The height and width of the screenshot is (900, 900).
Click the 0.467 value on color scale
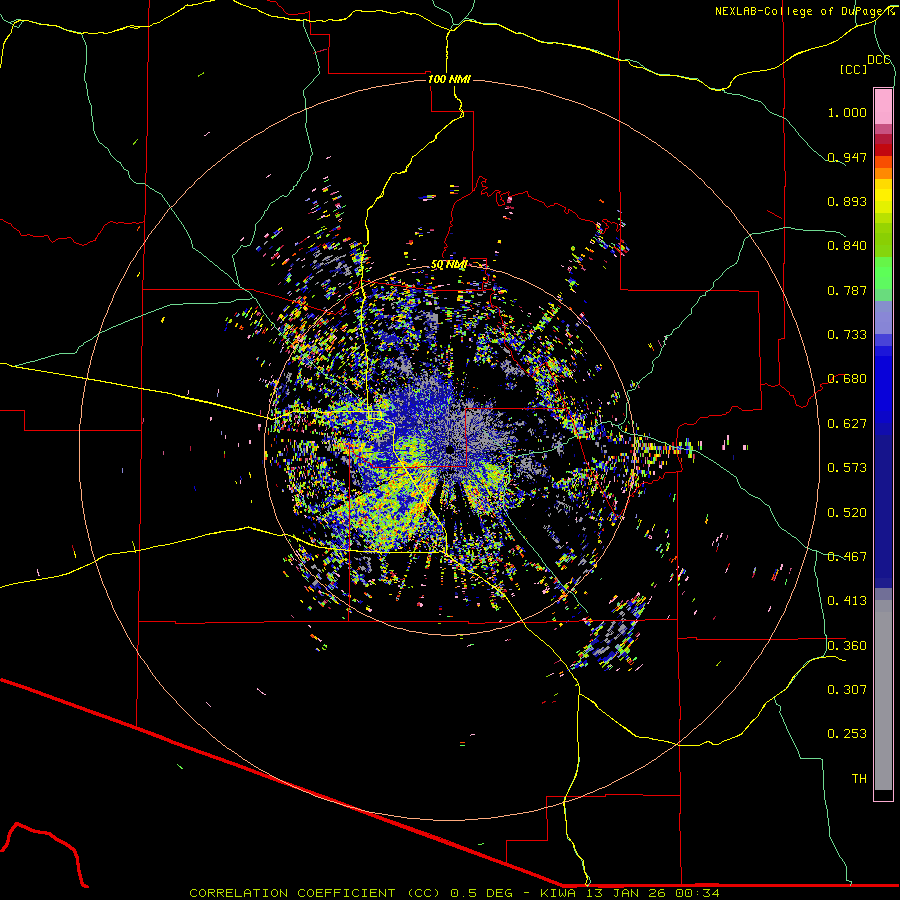pos(847,557)
